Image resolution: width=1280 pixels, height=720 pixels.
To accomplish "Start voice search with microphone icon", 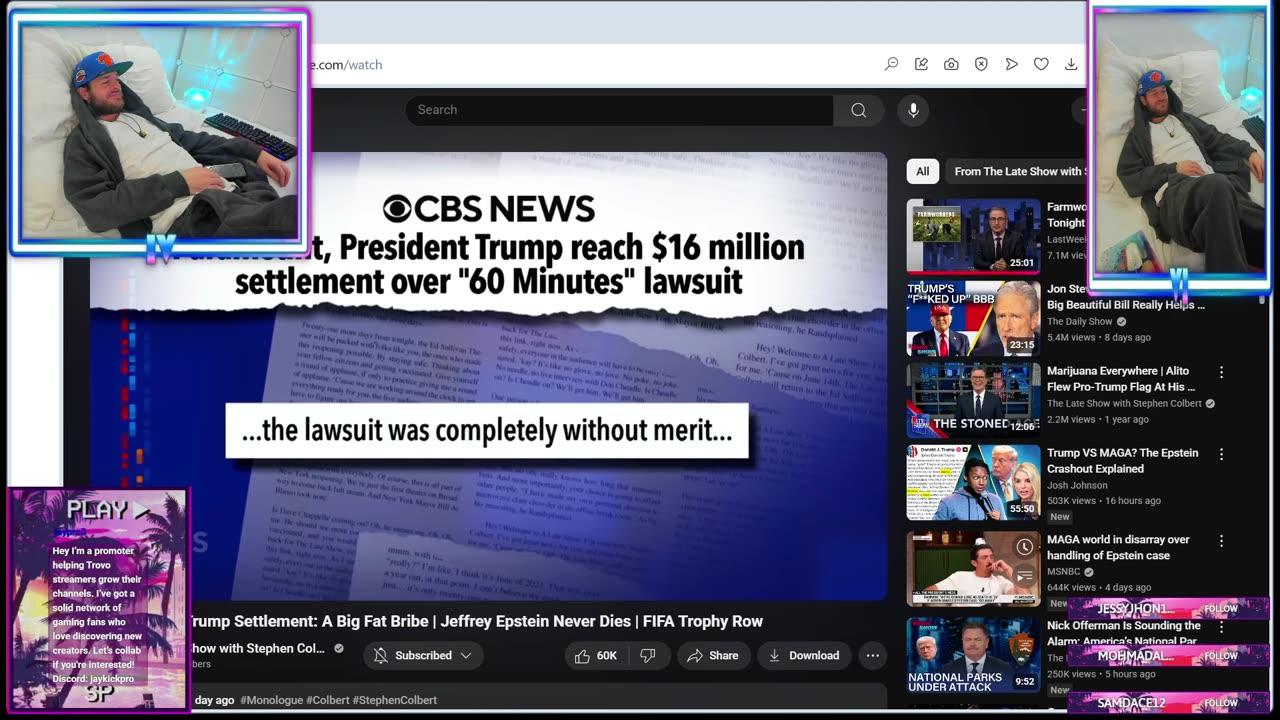I will coord(913,110).
